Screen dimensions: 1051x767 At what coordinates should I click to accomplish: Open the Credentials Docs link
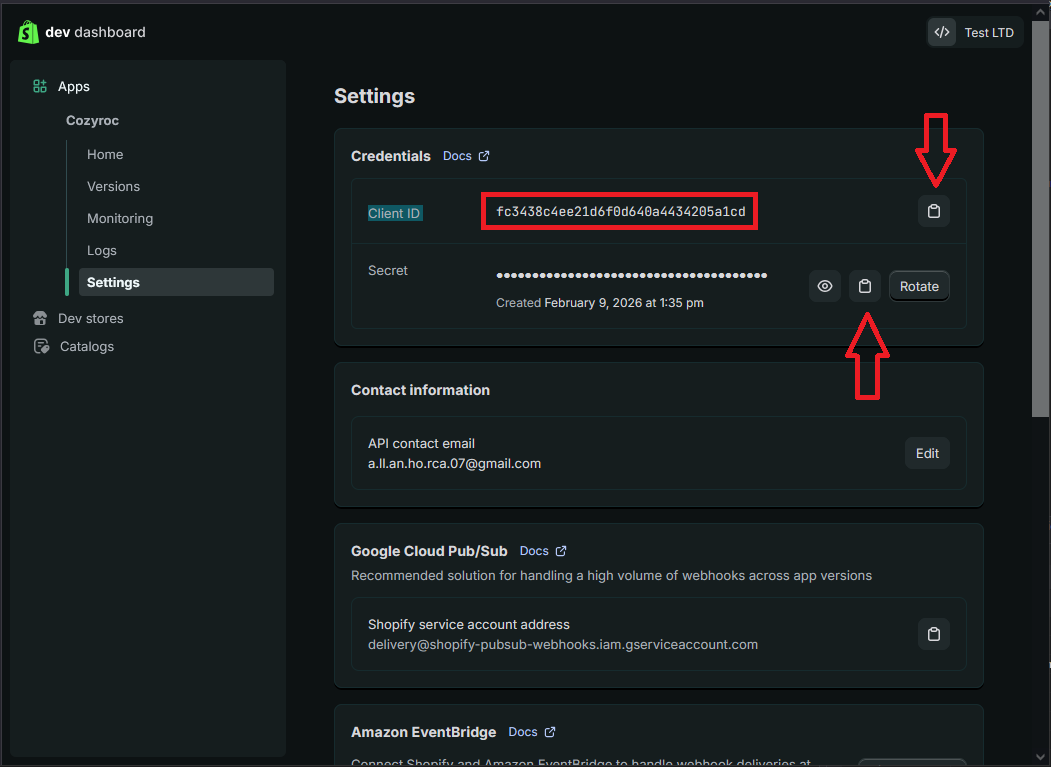[x=466, y=156]
